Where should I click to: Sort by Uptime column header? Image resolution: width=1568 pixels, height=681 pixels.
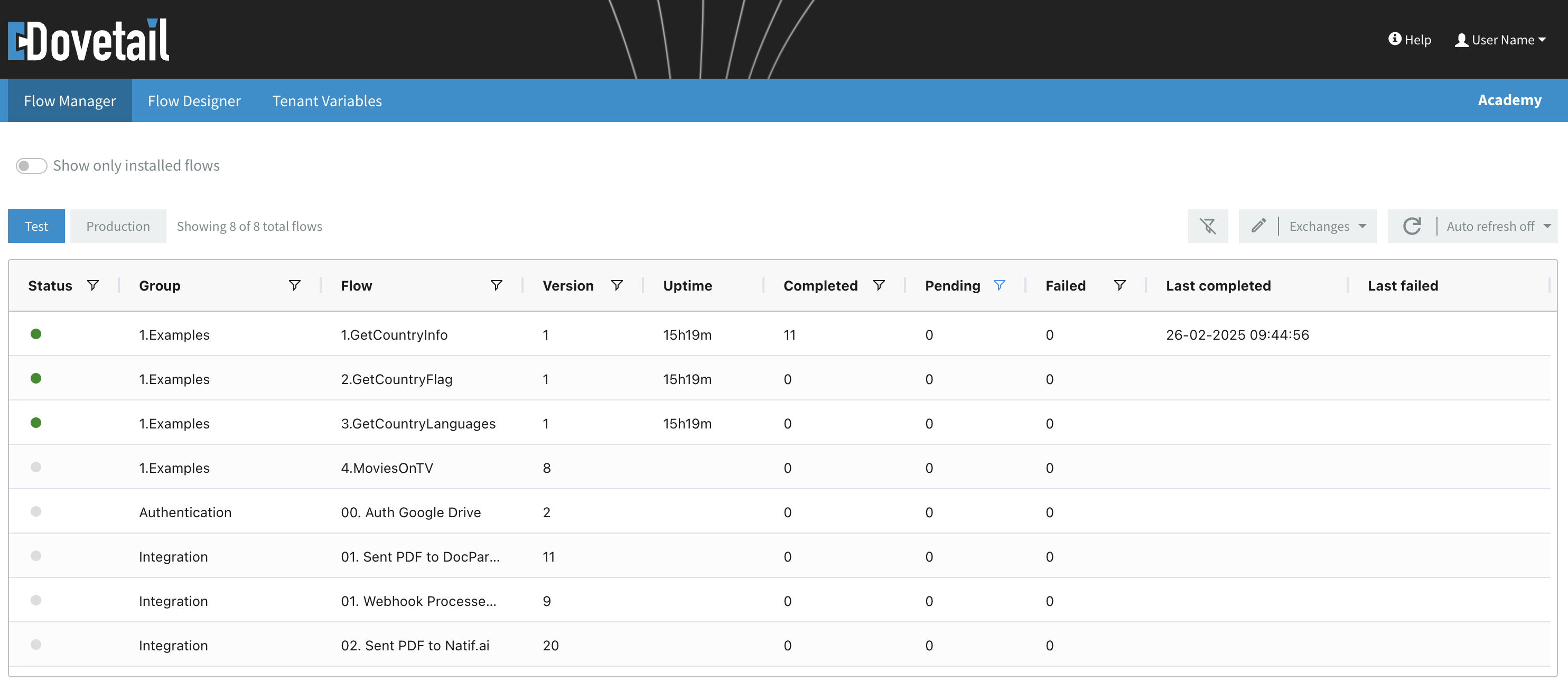(687, 285)
